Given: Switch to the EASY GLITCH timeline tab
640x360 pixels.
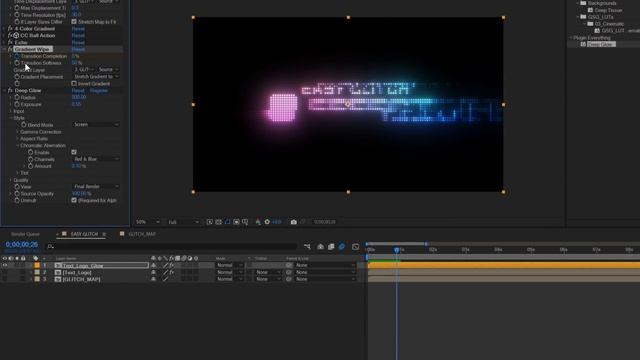Looking at the screenshot, I should (84, 234).
